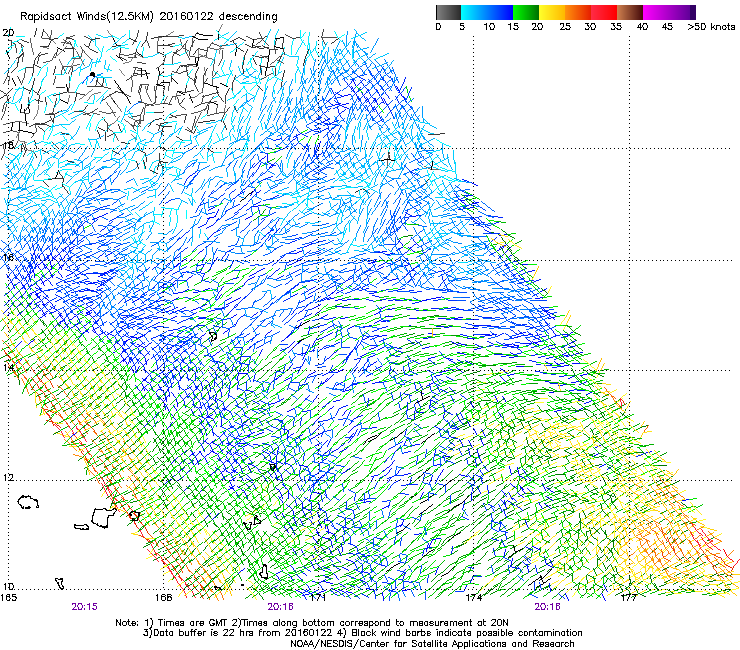Click the latitude axis label '14'
Screen dimensions: 740x650
click(x=8, y=367)
